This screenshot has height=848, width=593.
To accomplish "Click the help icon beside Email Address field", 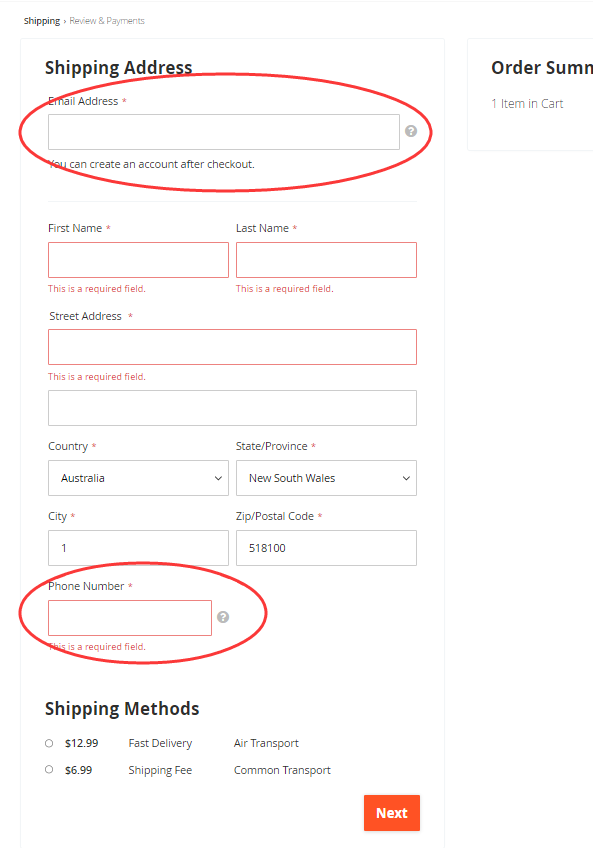I will pyautogui.click(x=411, y=131).
